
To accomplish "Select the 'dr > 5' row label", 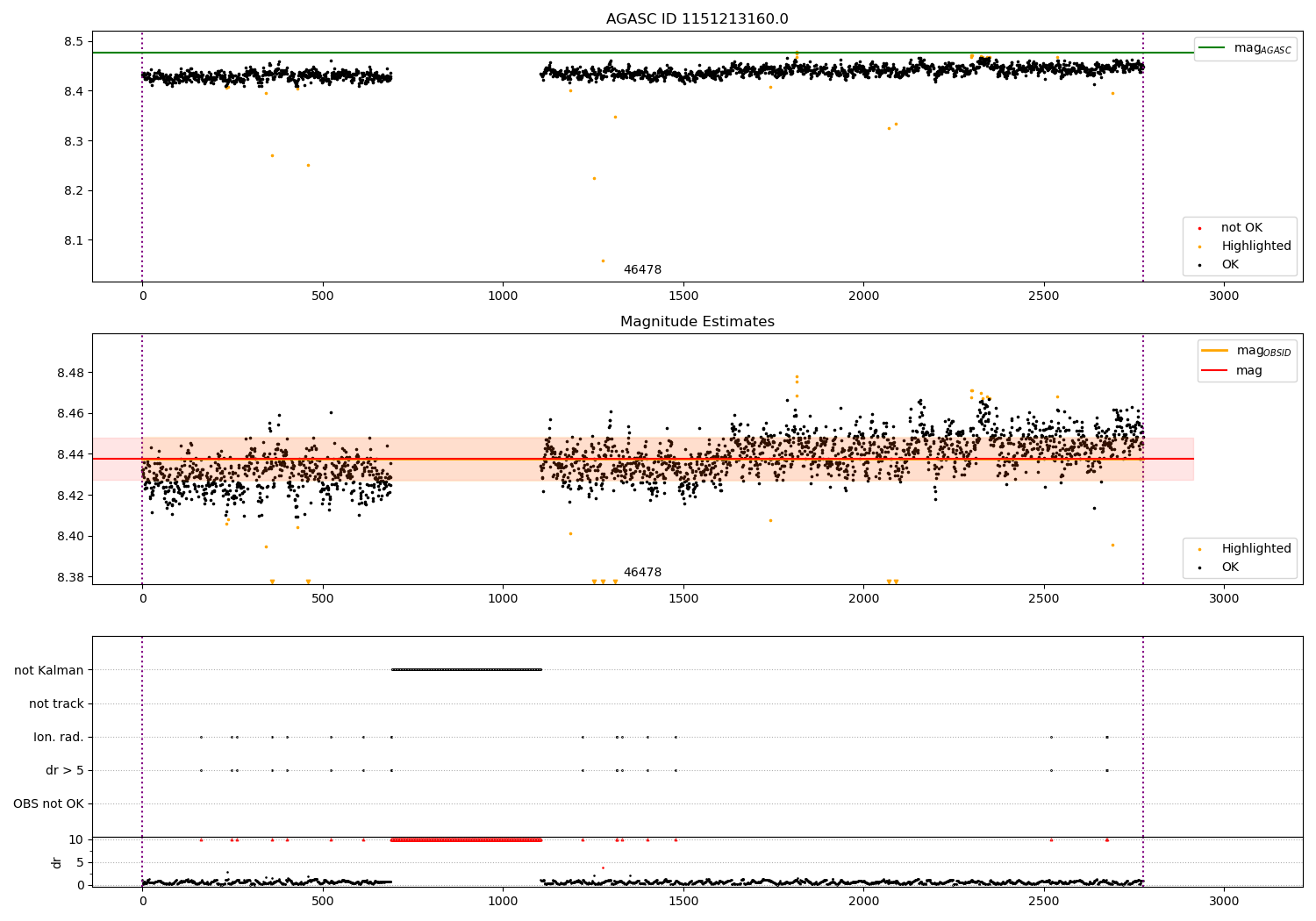I will click(65, 770).
